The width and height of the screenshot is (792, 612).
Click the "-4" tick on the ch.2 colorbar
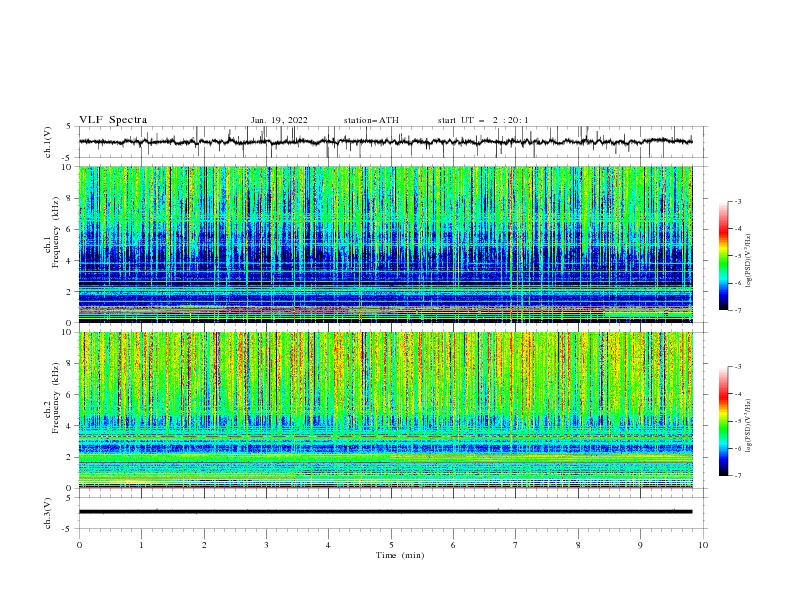coord(738,394)
